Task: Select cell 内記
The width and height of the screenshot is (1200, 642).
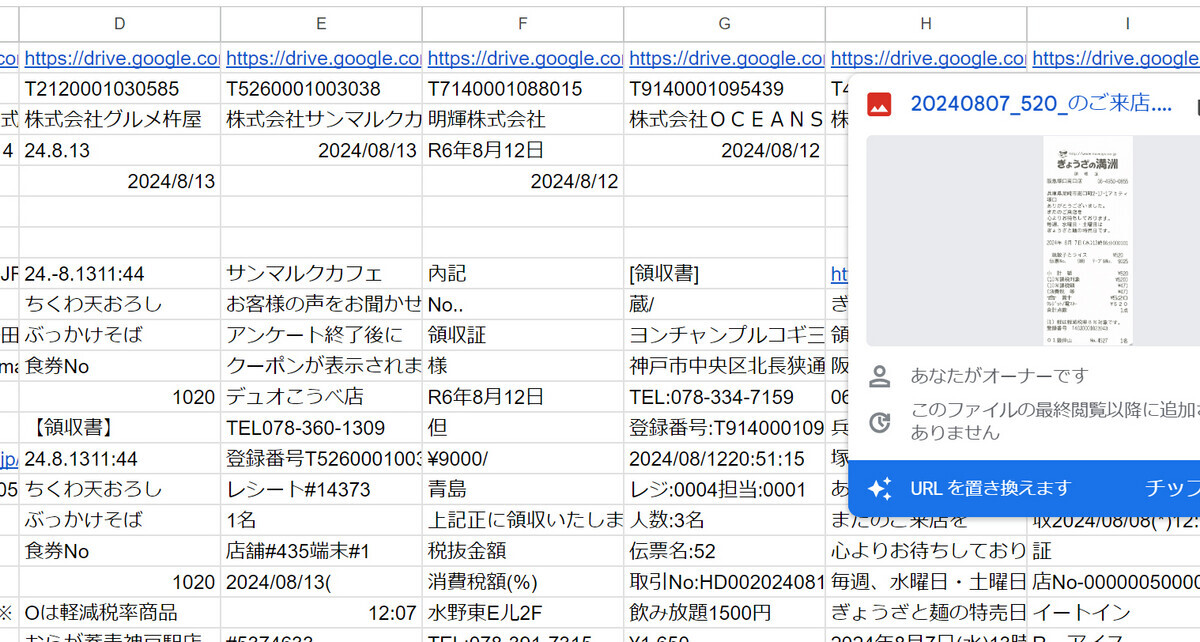Action: tap(523, 273)
